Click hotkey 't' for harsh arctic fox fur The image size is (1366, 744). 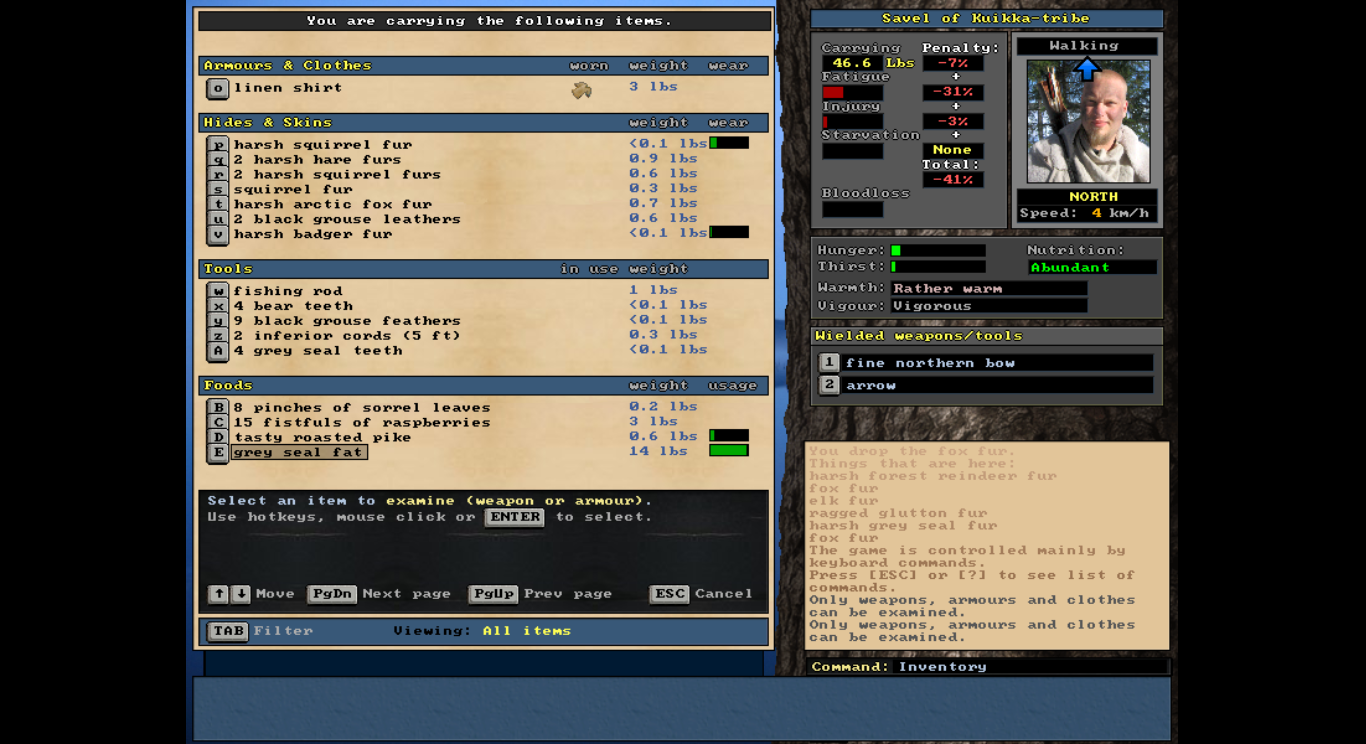tap(218, 204)
